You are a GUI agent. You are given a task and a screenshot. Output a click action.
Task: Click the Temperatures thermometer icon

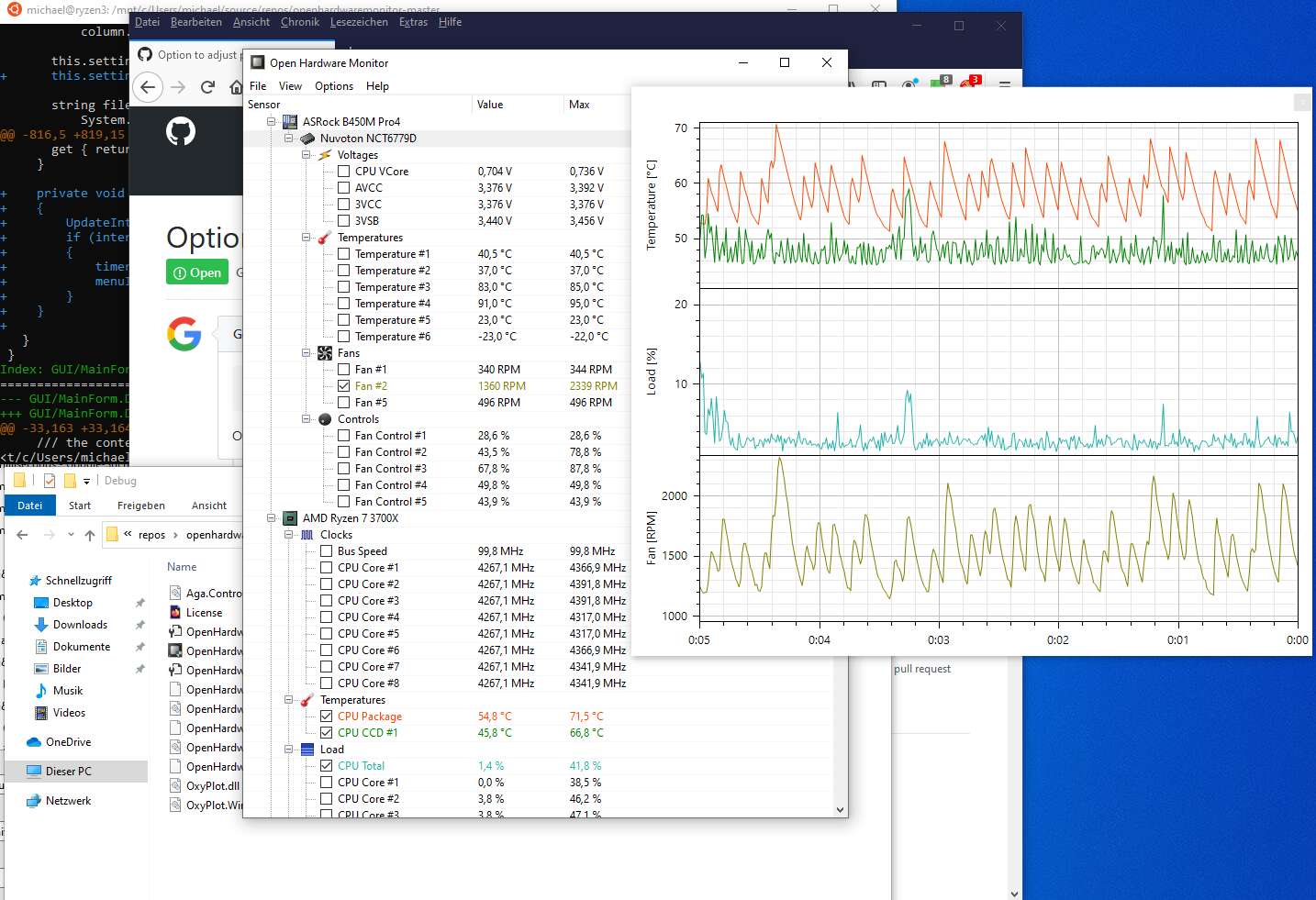pyautogui.click(x=324, y=237)
